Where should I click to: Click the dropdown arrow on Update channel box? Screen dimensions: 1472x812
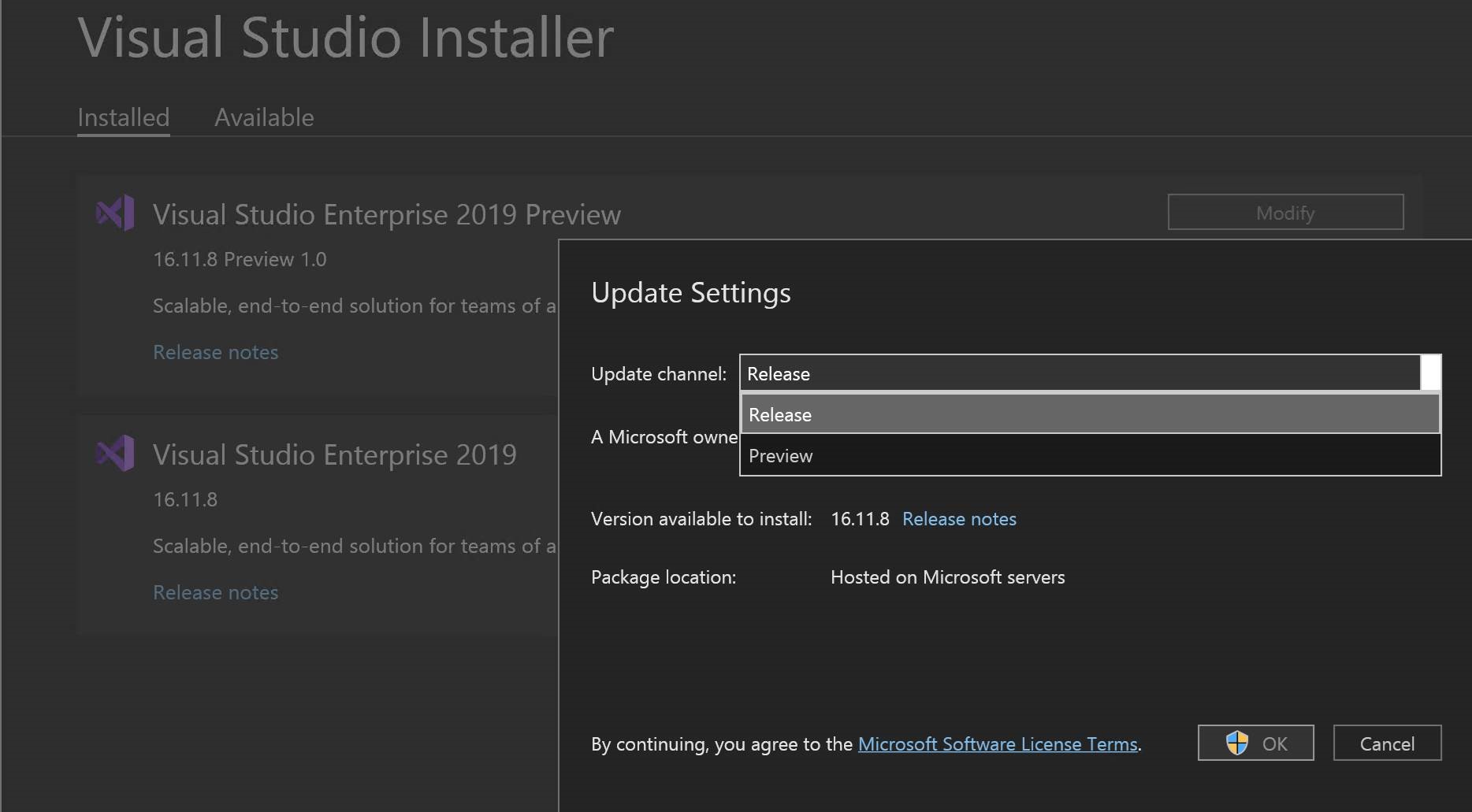[1430, 373]
